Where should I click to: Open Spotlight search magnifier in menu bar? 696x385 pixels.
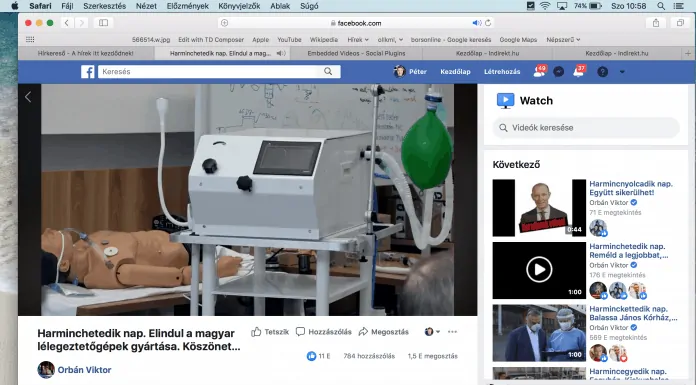tap(661, 6)
